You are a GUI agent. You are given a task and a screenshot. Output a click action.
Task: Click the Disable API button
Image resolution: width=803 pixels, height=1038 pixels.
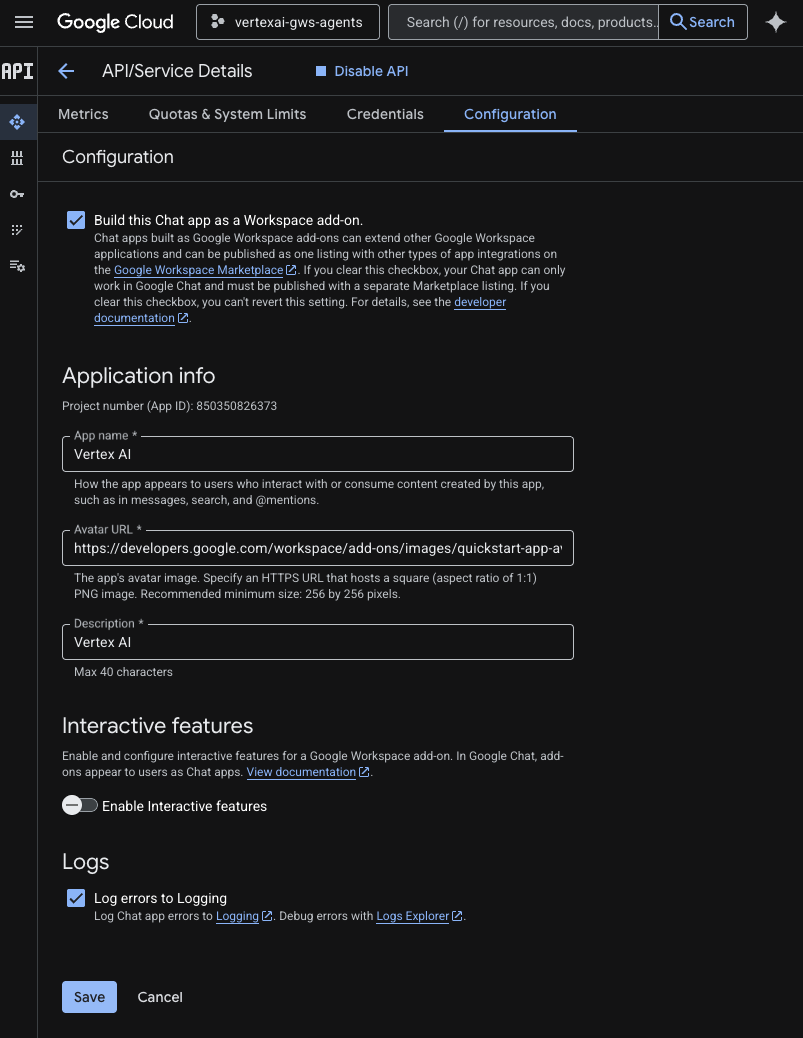[361, 71]
